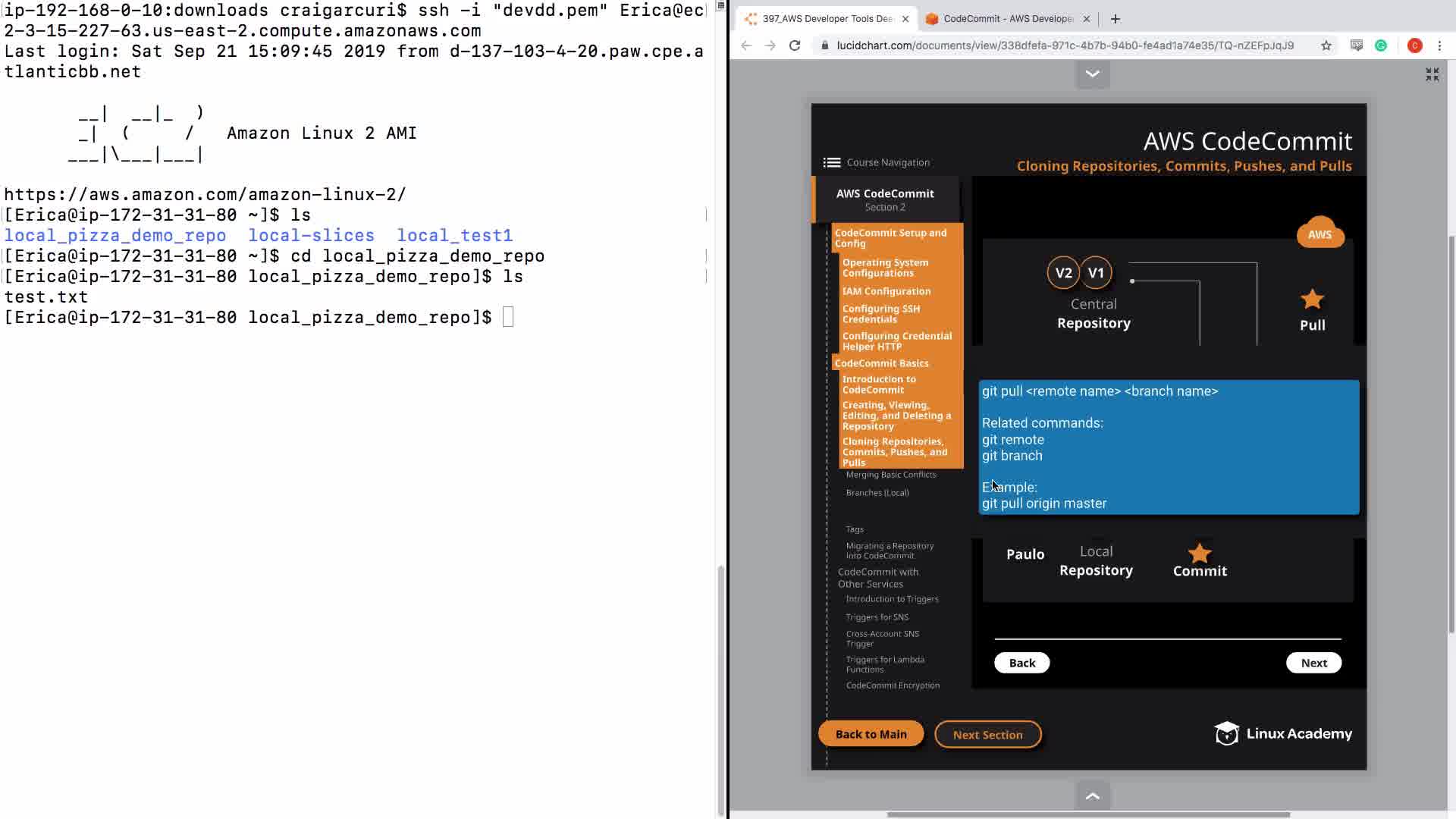Click the Next button
Image resolution: width=1456 pixels, height=819 pixels.
tap(1313, 663)
